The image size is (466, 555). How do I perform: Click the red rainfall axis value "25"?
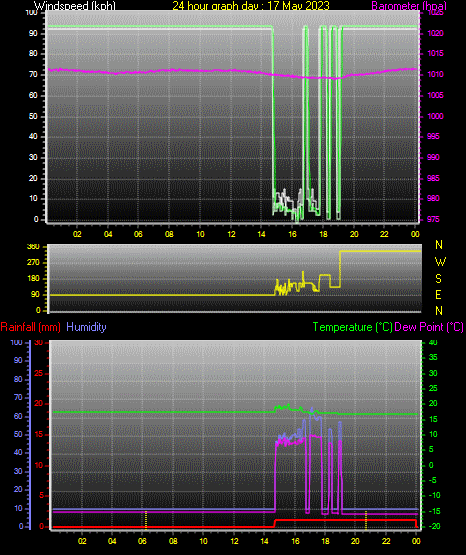coord(39,373)
